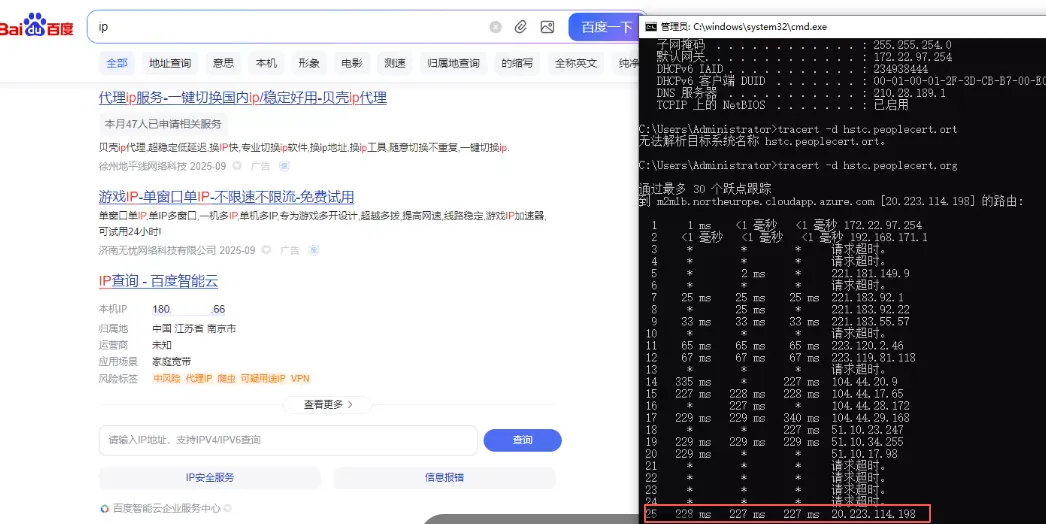Select the 全称英文 filter
The image size is (1046, 524).
576,63
